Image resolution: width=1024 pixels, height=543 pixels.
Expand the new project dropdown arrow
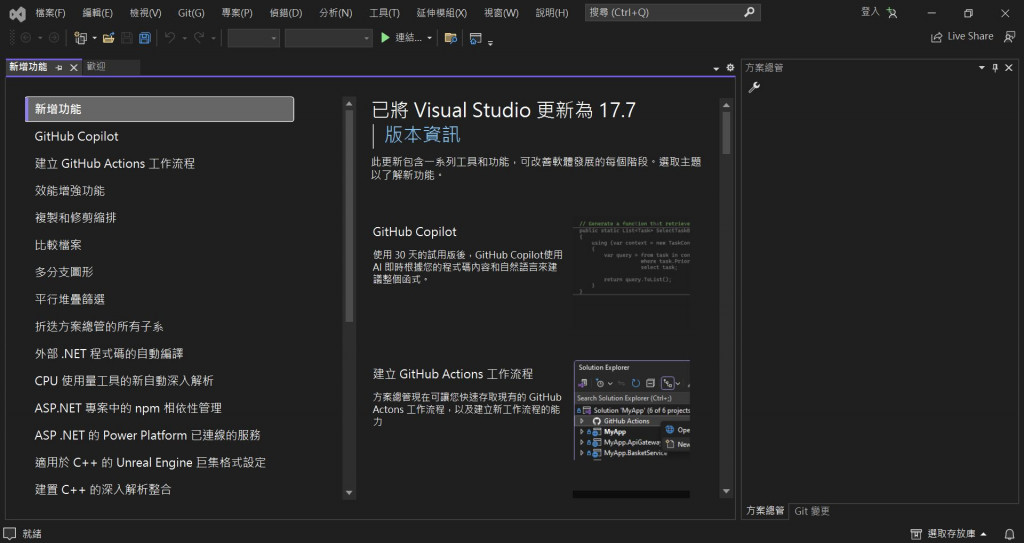coord(94,38)
